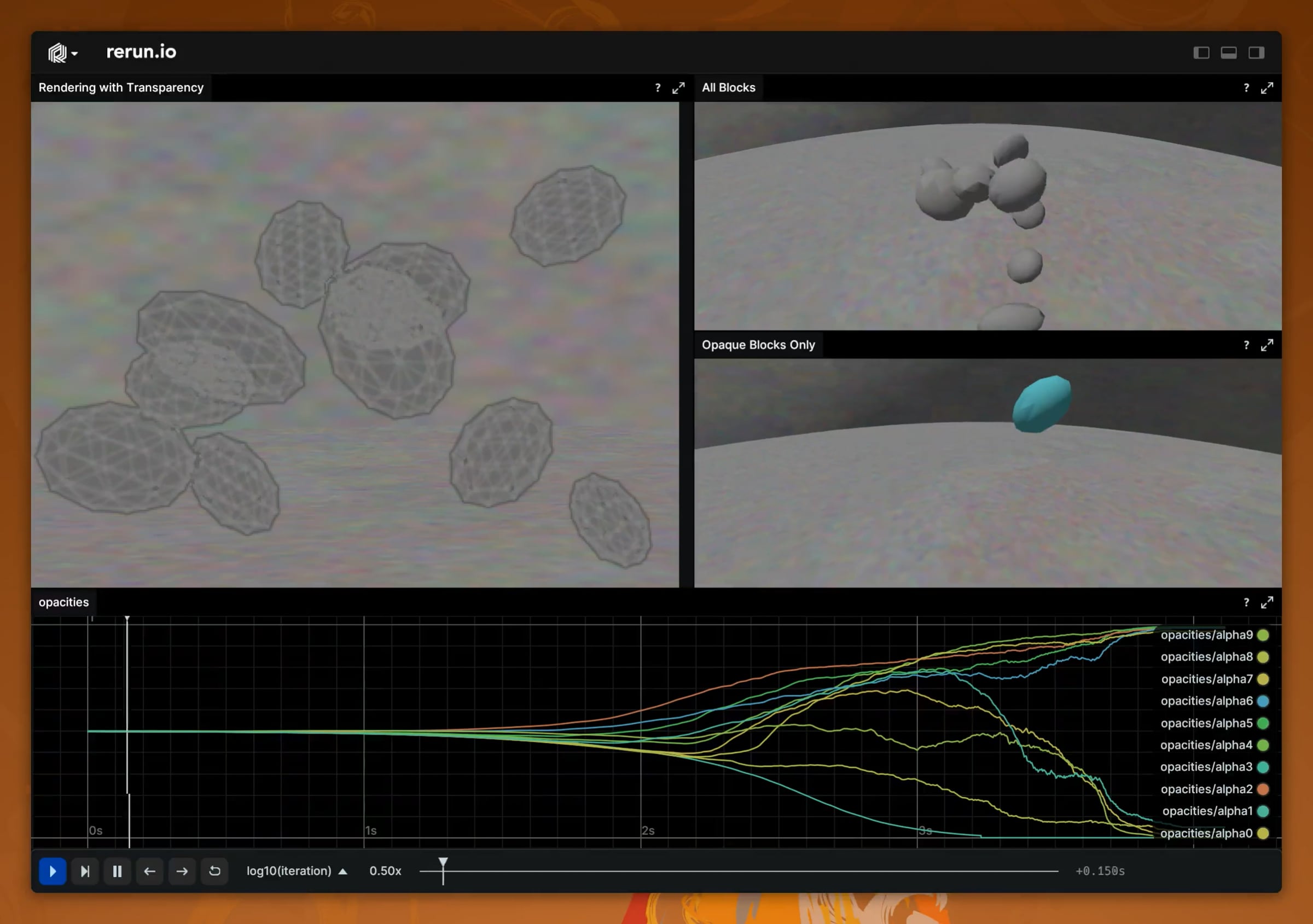The height and width of the screenshot is (924, 1313).
Task: Toggle the bottom time panel icon
Action: click(x=1228, y=53)
